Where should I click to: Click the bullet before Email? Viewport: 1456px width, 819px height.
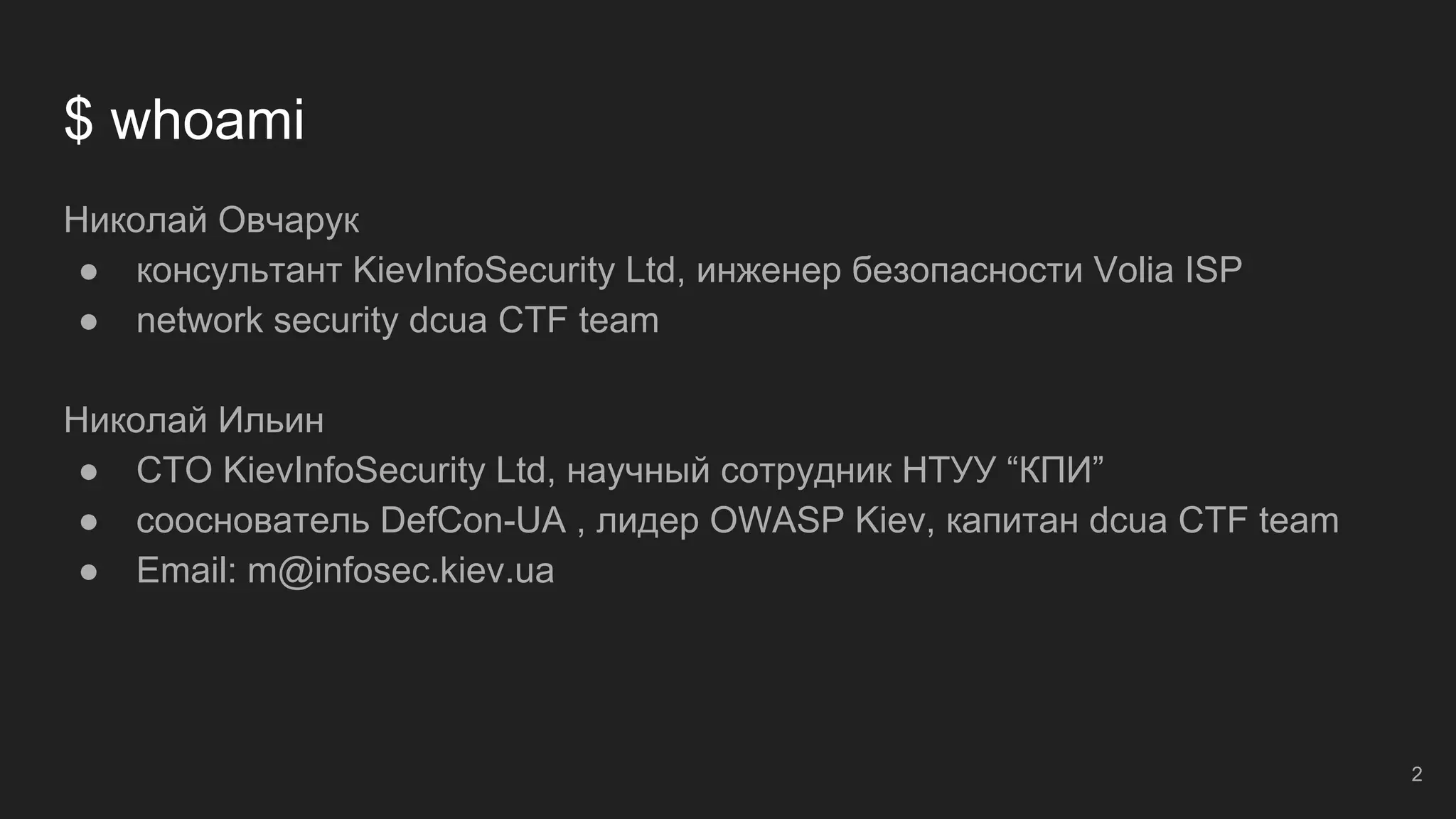89,572
